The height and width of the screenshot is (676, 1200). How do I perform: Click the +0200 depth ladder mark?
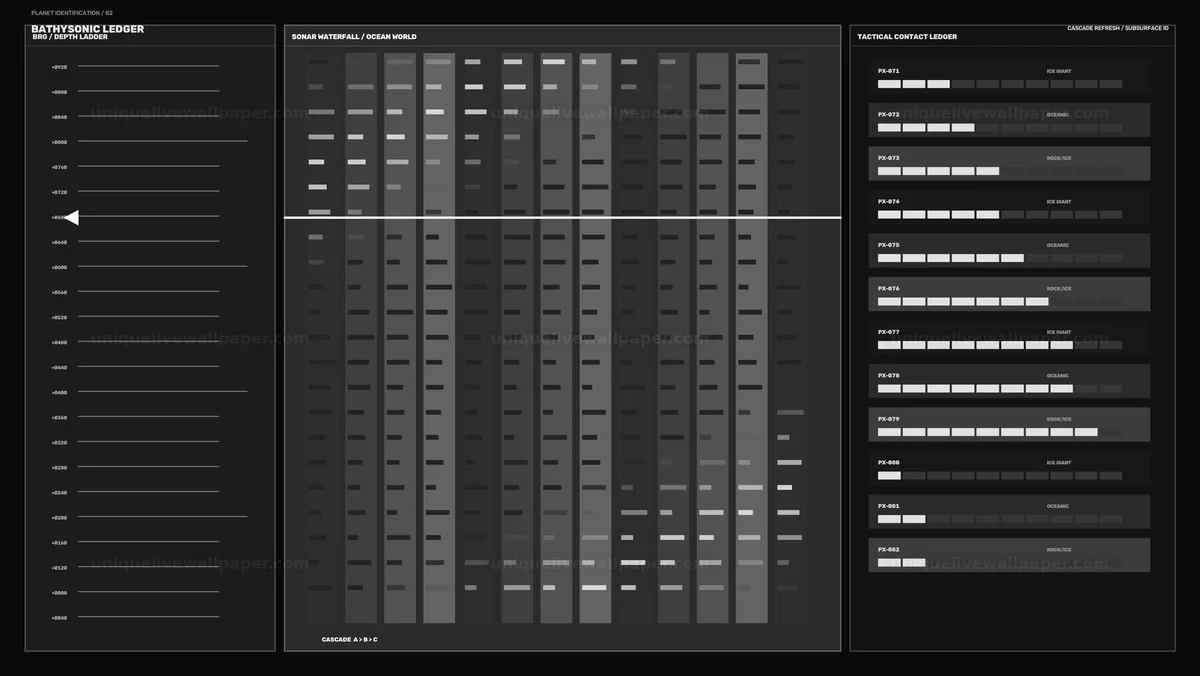[x=59, y=517]
